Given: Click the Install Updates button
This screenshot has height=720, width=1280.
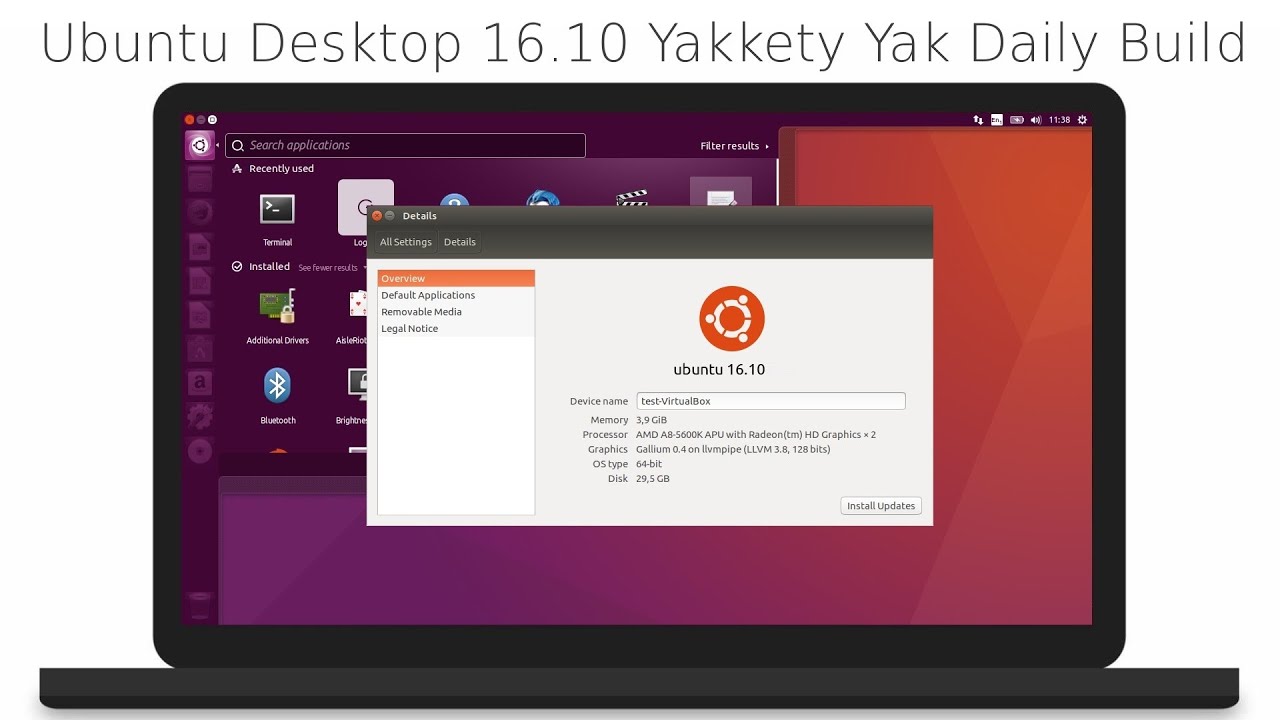Looking at the screenshot, I should pyautogui.click(x=881, y=506).
